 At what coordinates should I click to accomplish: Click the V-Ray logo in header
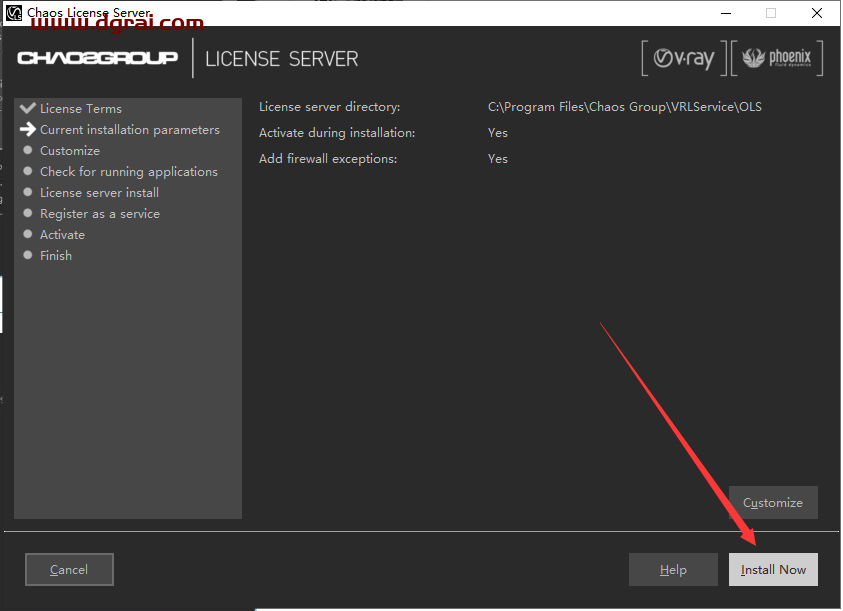[x=684, y=59]
